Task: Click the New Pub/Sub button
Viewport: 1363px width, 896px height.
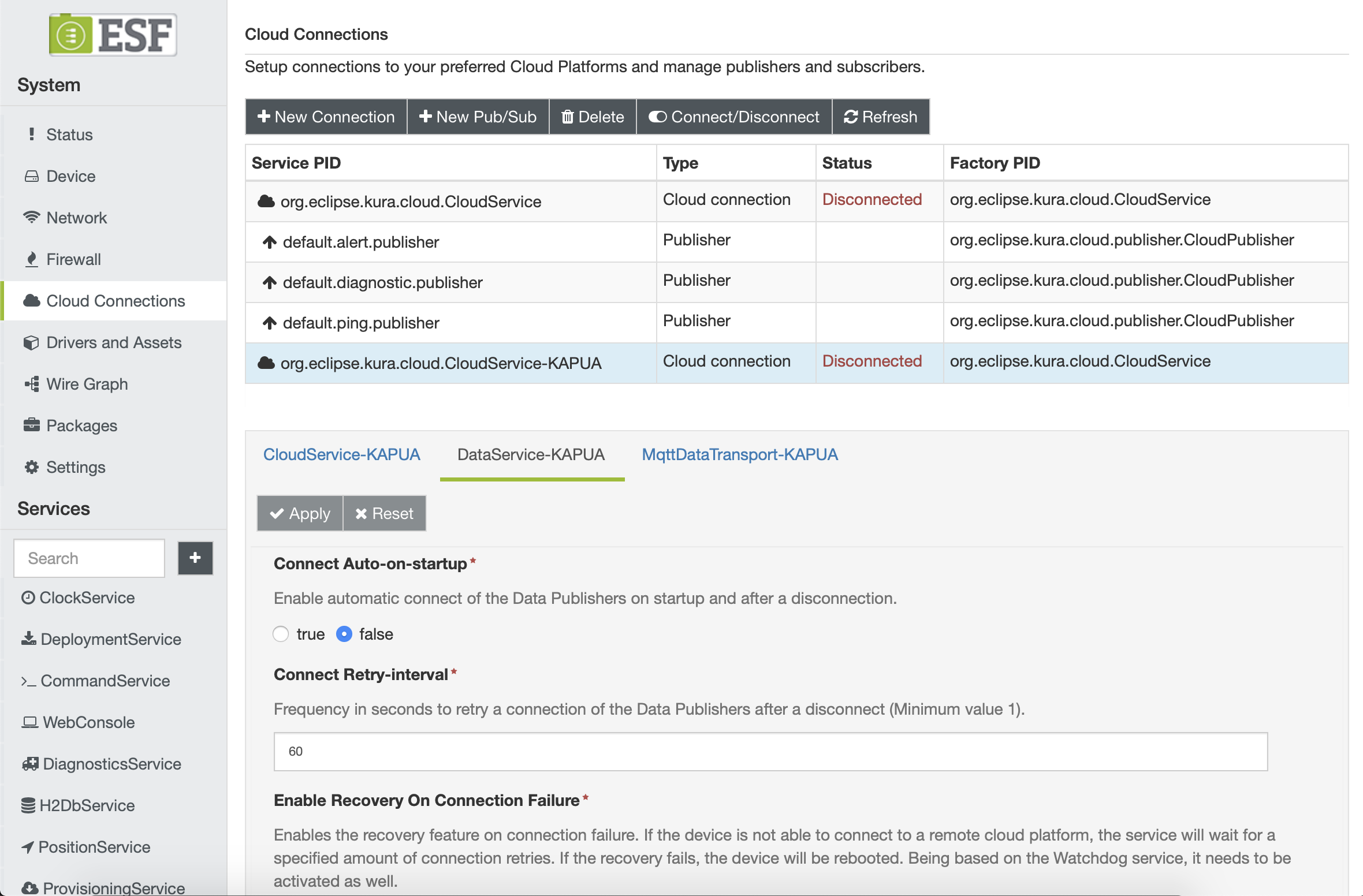Action: 478,117
